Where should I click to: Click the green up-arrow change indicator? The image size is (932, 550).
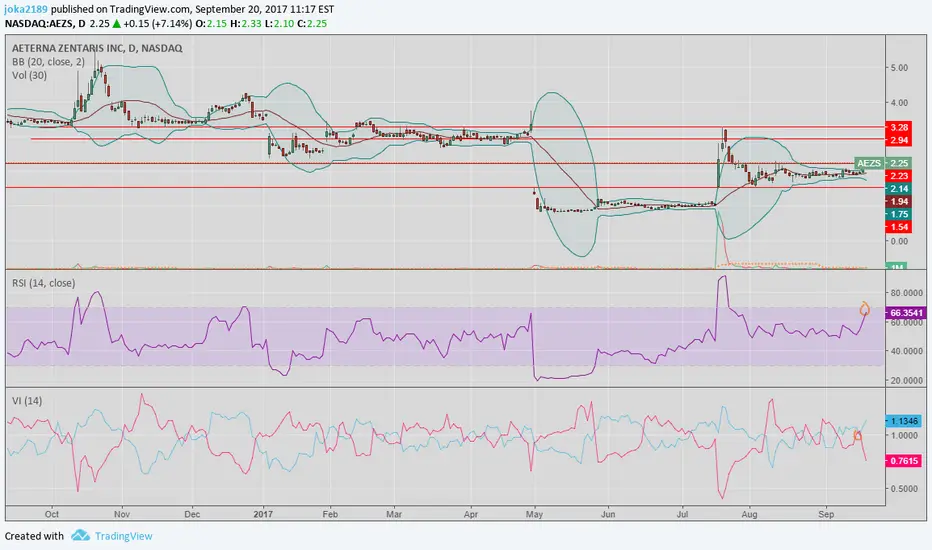117,24
